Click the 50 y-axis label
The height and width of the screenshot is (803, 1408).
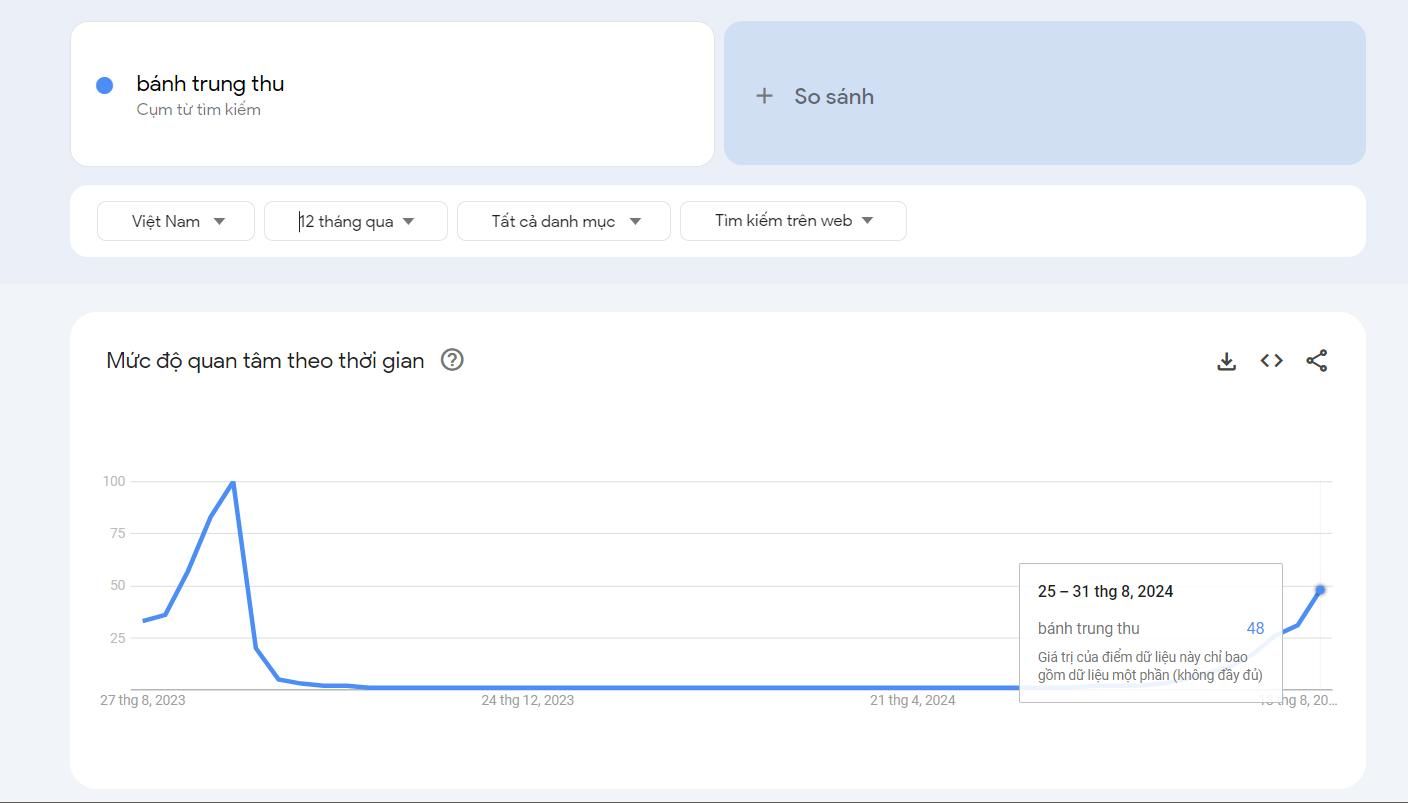118,585
